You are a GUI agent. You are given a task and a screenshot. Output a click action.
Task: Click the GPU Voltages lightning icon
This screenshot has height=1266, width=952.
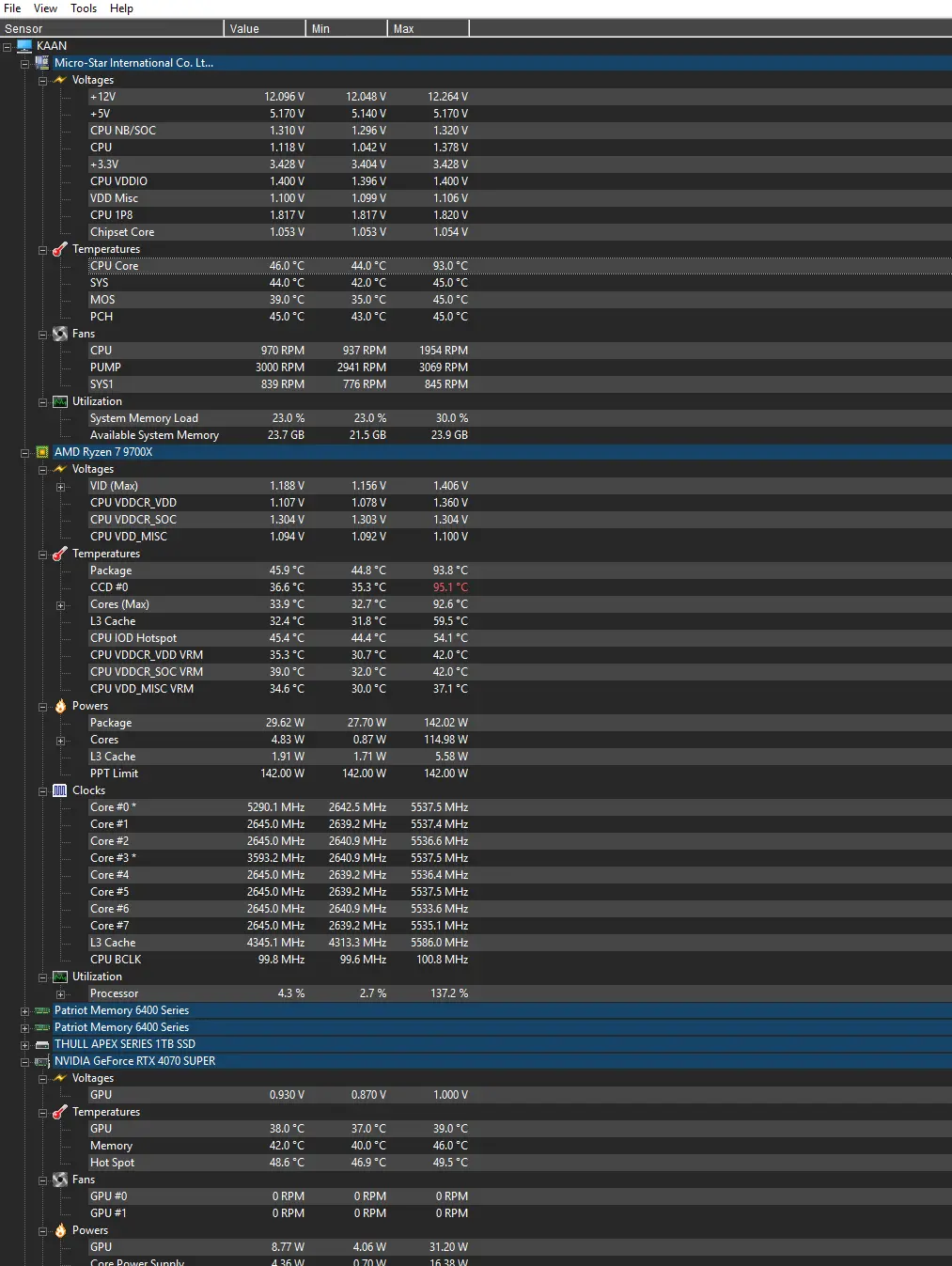(60, 1078)
